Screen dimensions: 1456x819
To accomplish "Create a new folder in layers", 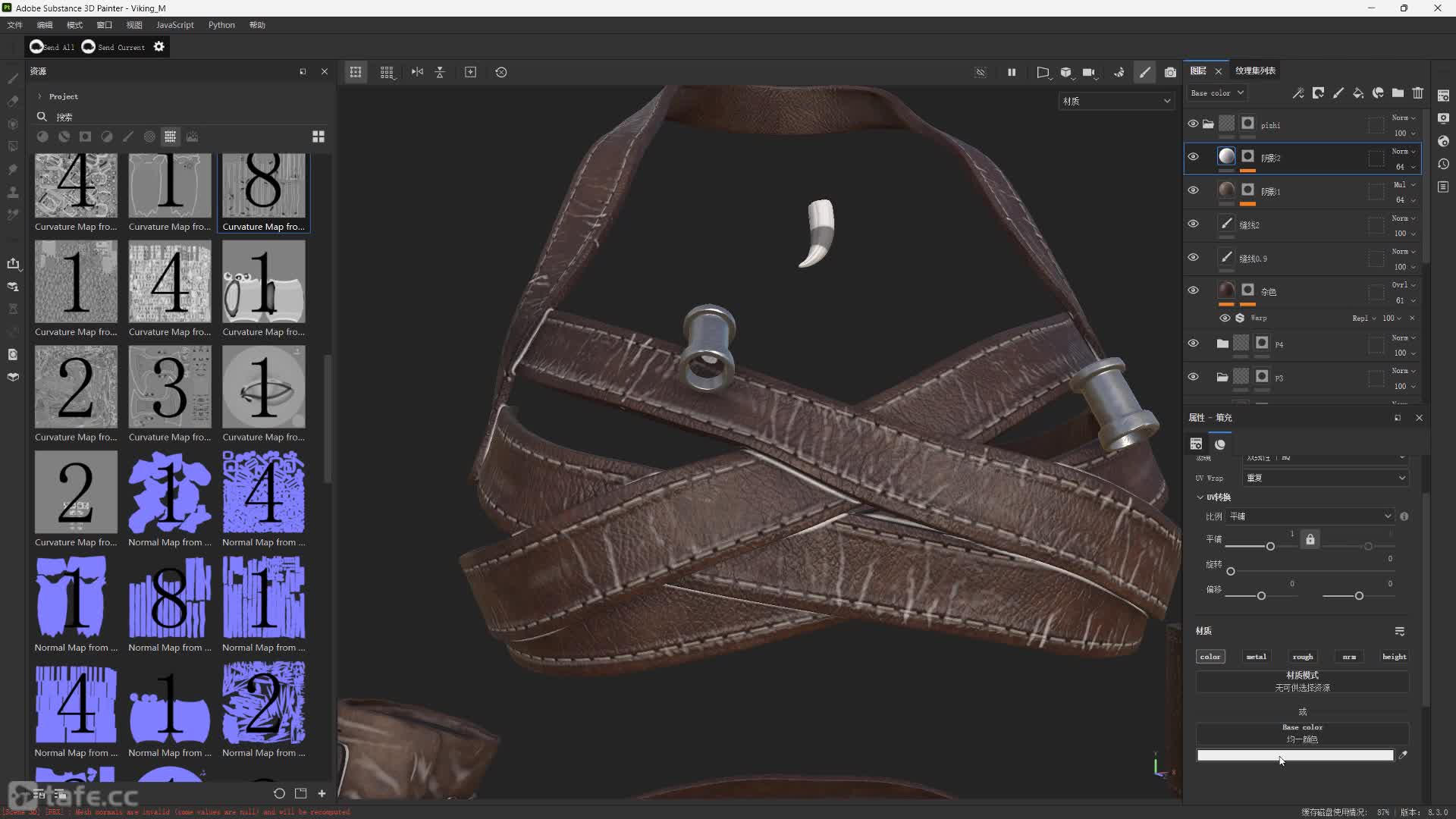I will point(1398,93).
